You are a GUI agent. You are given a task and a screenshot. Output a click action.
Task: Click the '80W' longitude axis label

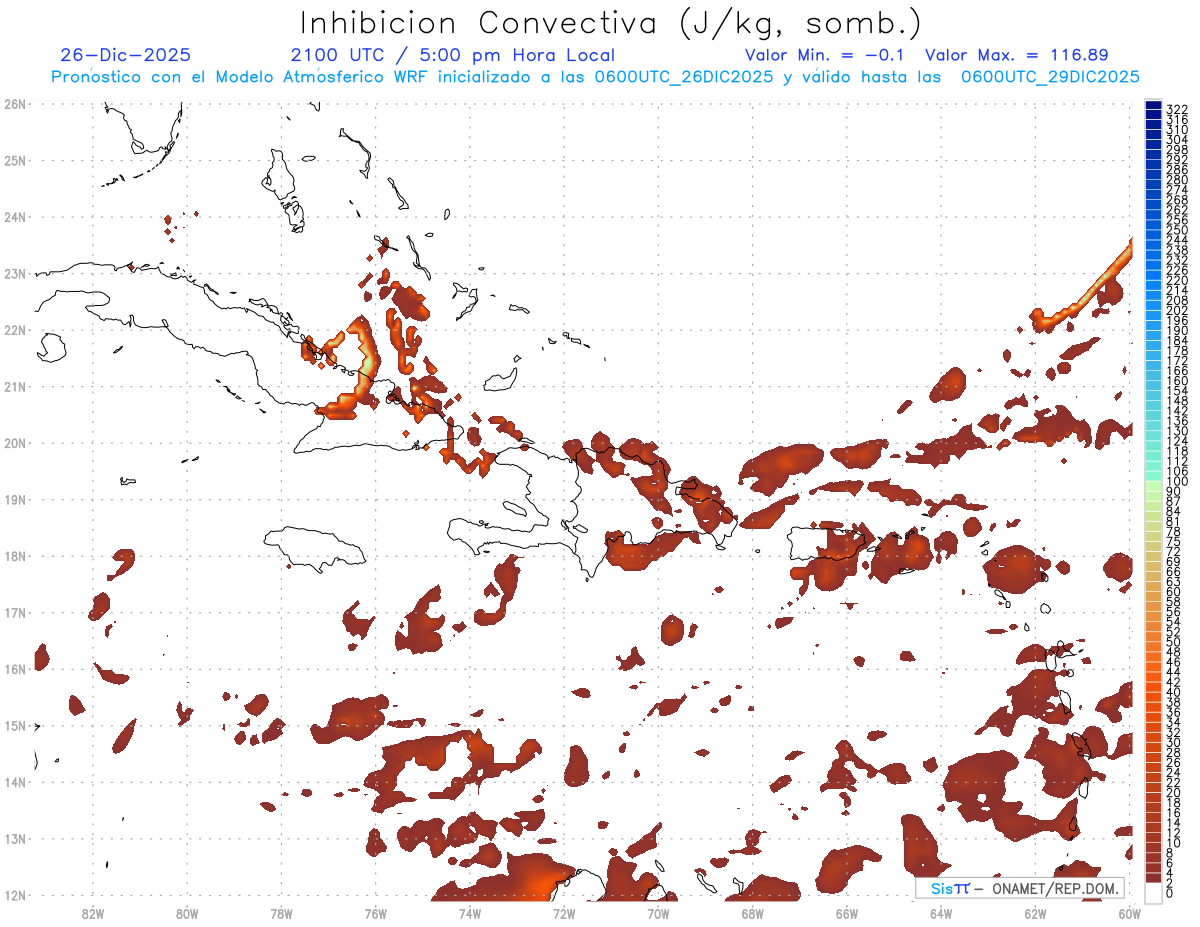[x=186, y=913]
